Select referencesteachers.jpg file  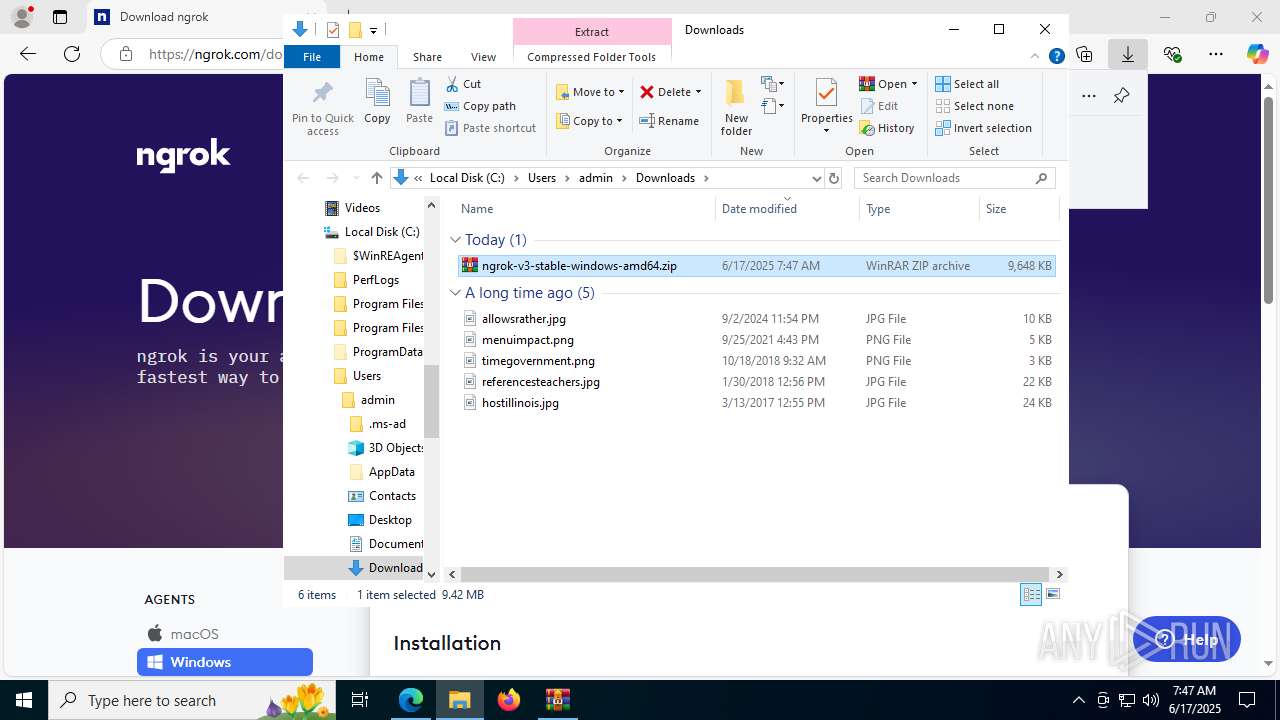pyautogui.click(x=756, y=382)
